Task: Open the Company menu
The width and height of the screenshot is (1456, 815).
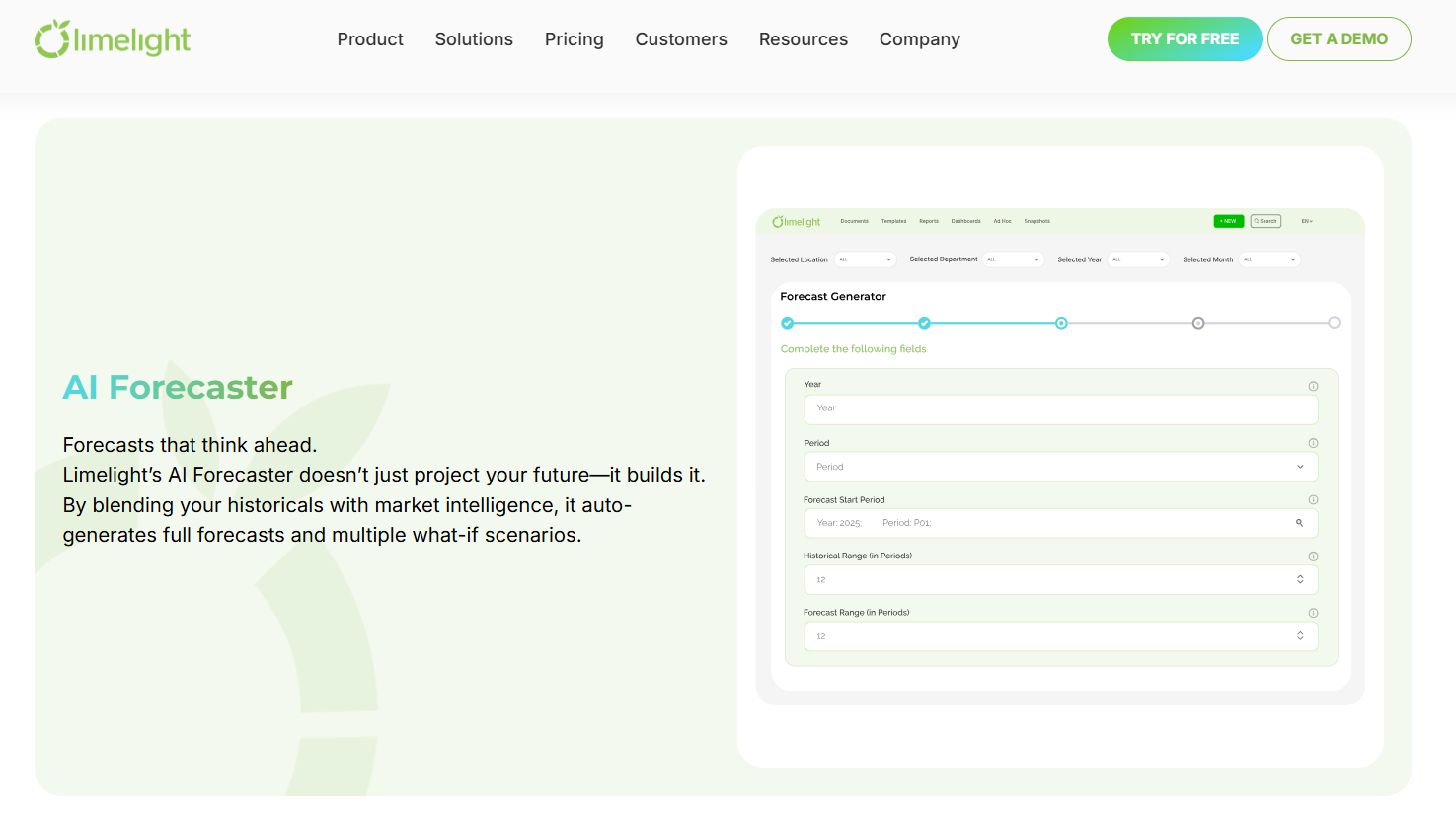Action: [920, 39]
